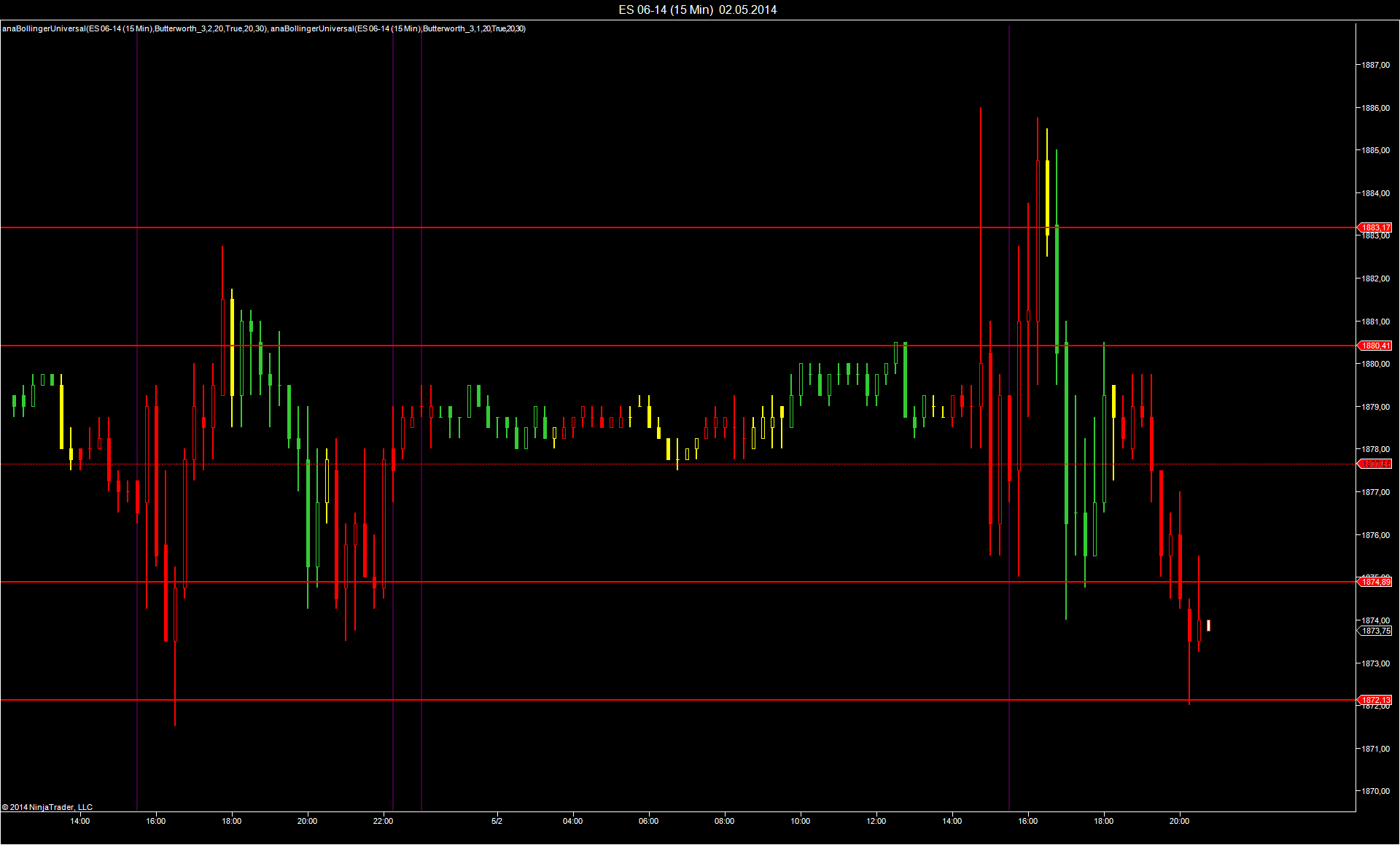Select the 1880,41 red price marker
The image size is (1400, 845).
click(x=1375, y=346)
